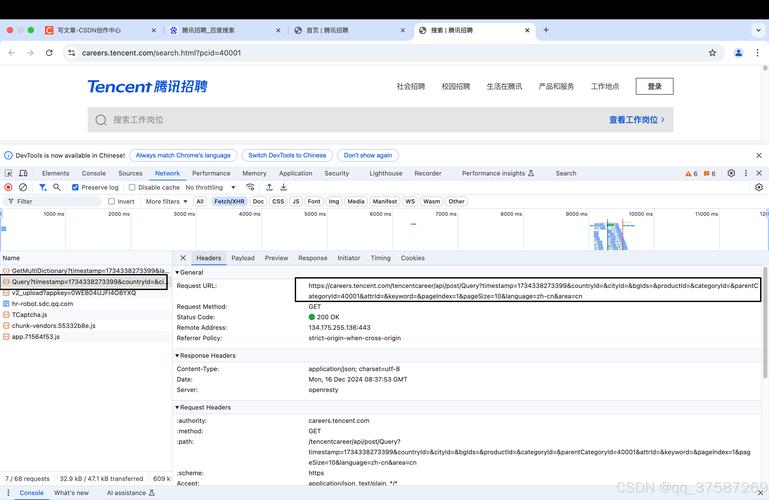769x500 pixels.
Task: Switch to the Console panel
Action: 94,174
